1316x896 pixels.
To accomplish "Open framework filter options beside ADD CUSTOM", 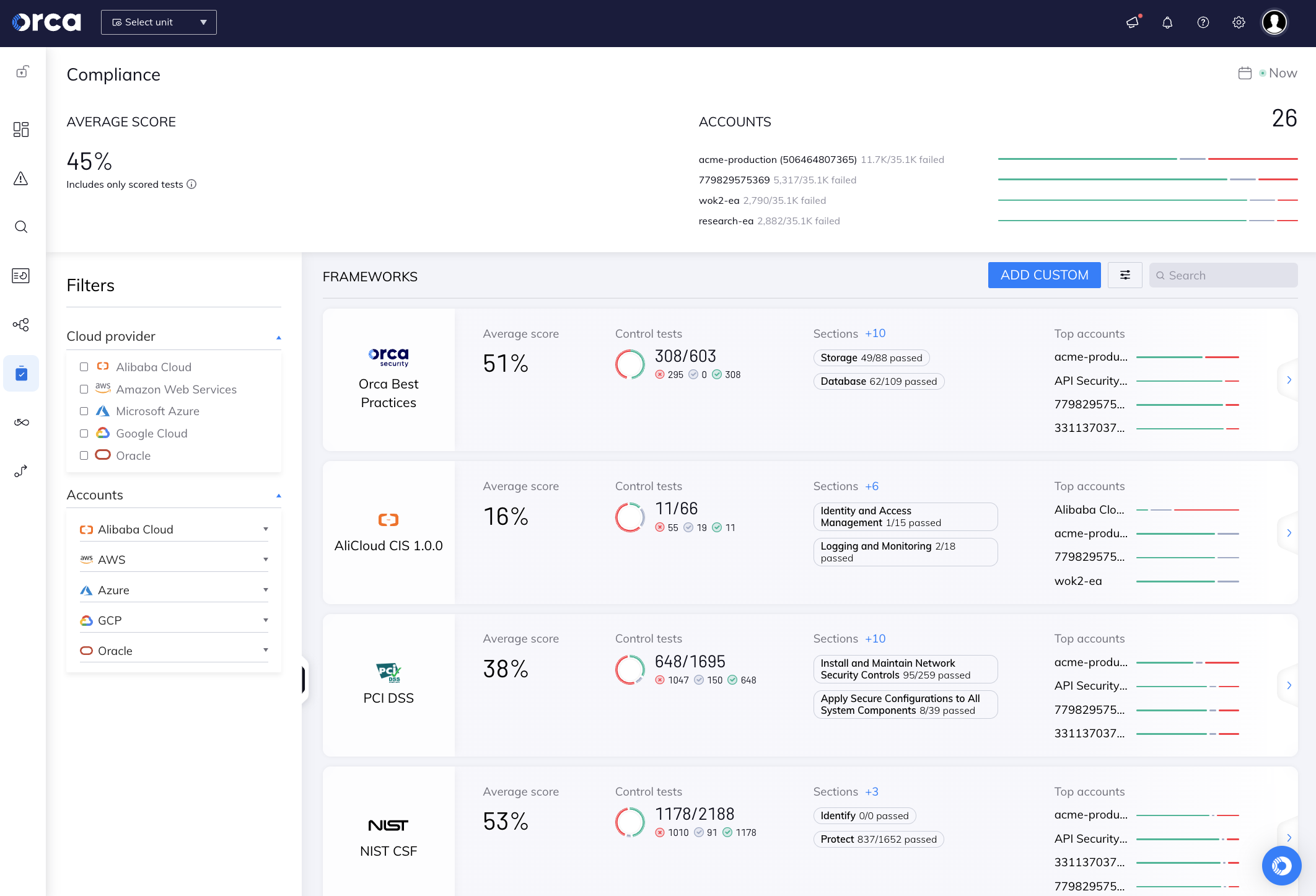I will [1125, 275].
